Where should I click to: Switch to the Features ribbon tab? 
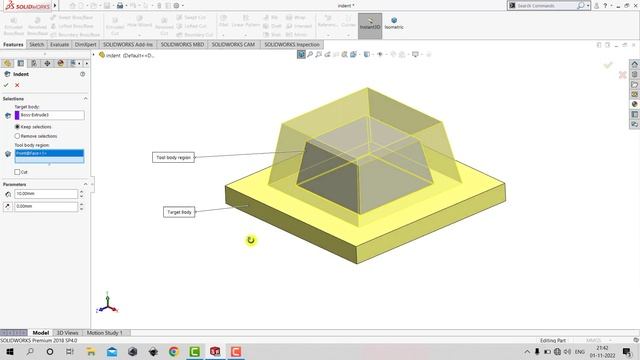(13, 44)
